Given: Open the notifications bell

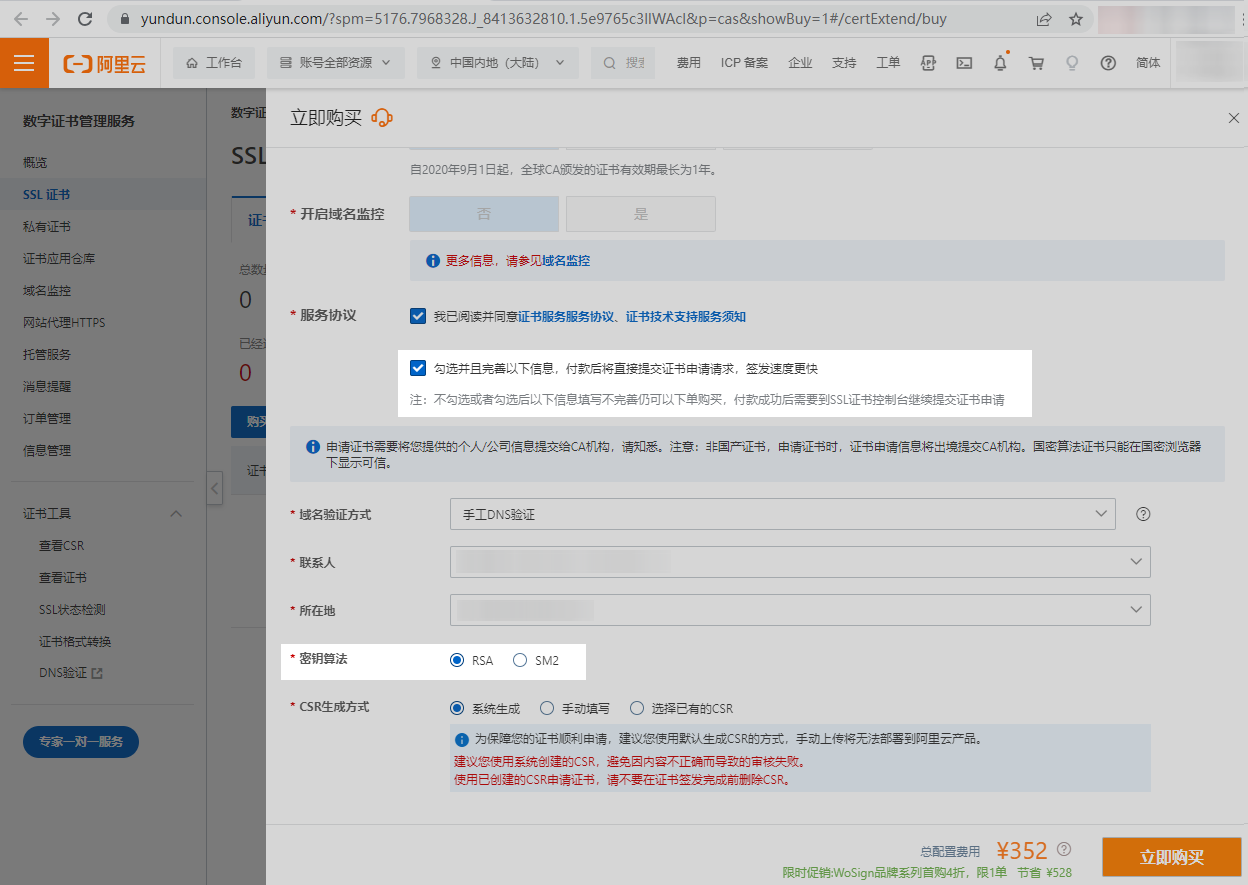Looking at the screenshot, I should (1000, 62).
